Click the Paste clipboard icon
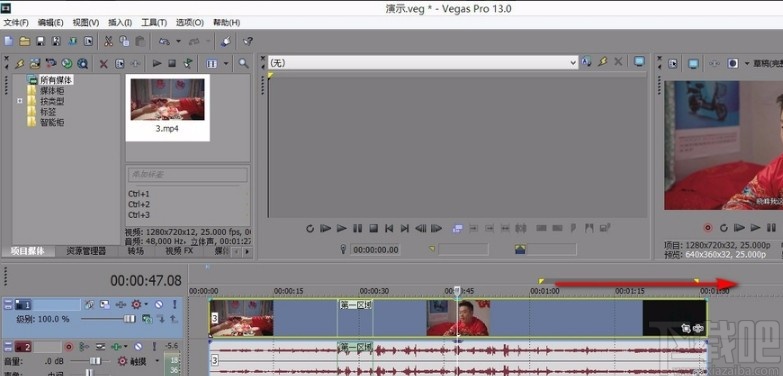 tap(140, 41)
